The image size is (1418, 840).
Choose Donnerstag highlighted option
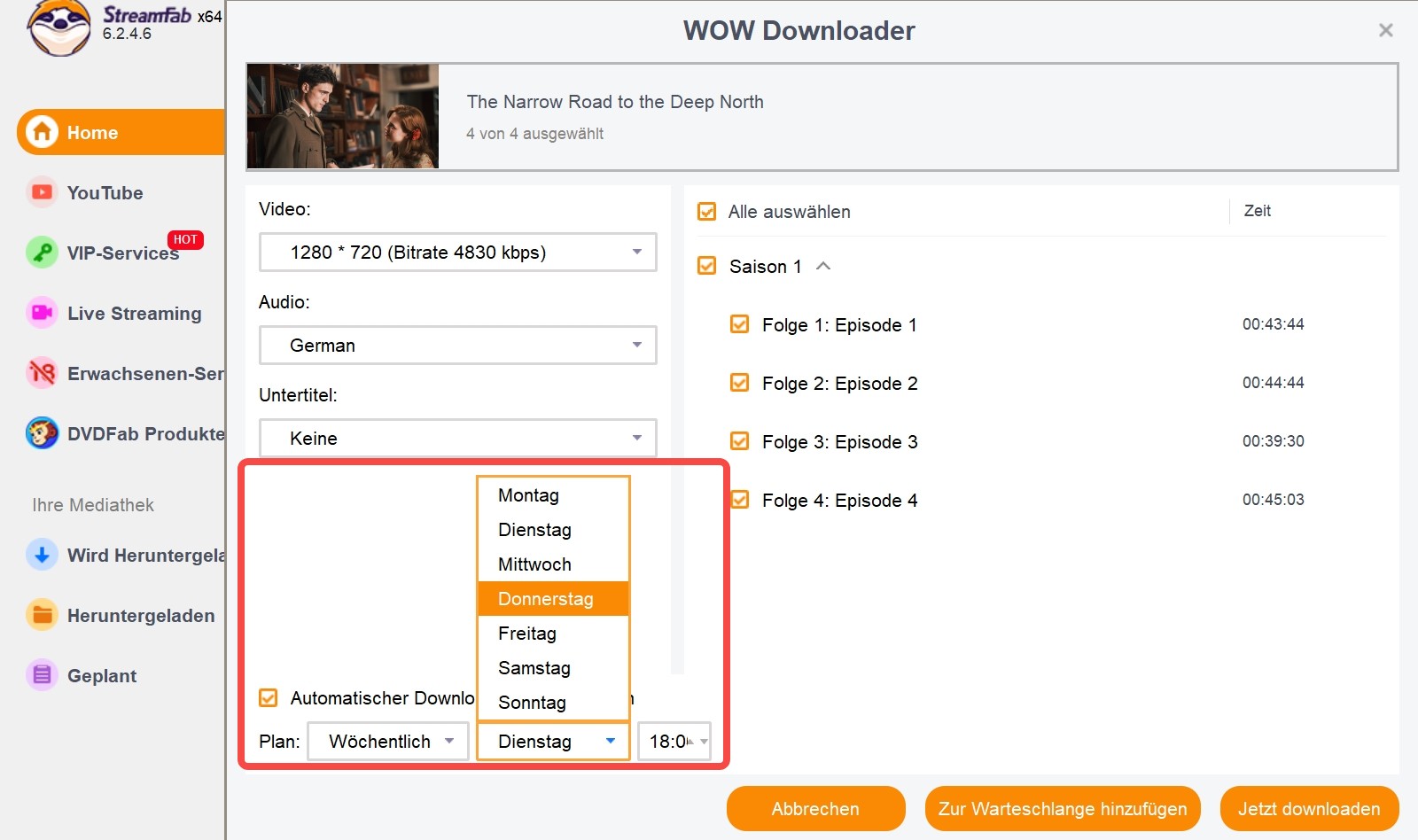coord(553,599)
